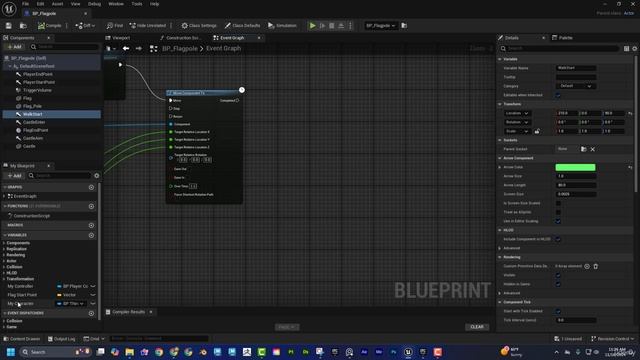
Task: Click the frame skip playback icon
Action: pos(322,26)
